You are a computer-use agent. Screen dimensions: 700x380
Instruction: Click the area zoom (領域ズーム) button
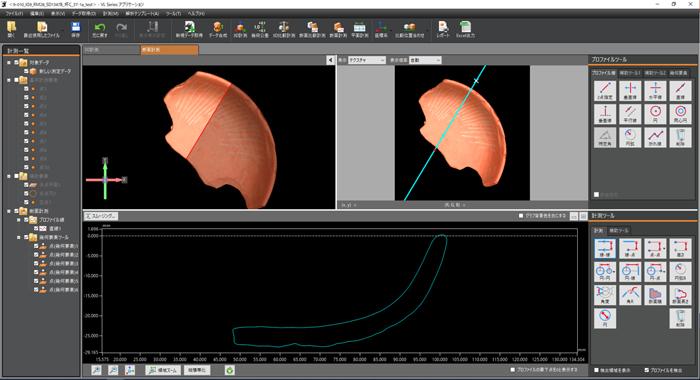pyautogui.click(x=163, y=370)
